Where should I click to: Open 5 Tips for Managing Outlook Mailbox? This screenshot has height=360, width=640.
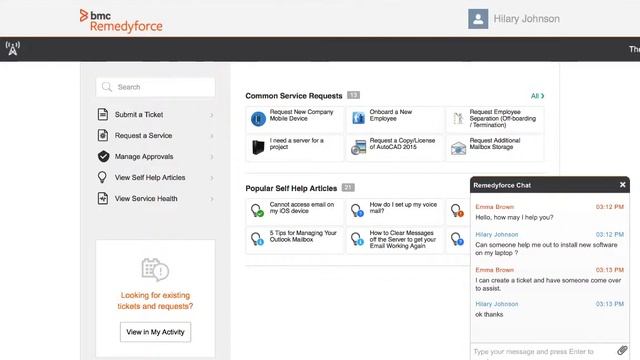click(295, 240)
